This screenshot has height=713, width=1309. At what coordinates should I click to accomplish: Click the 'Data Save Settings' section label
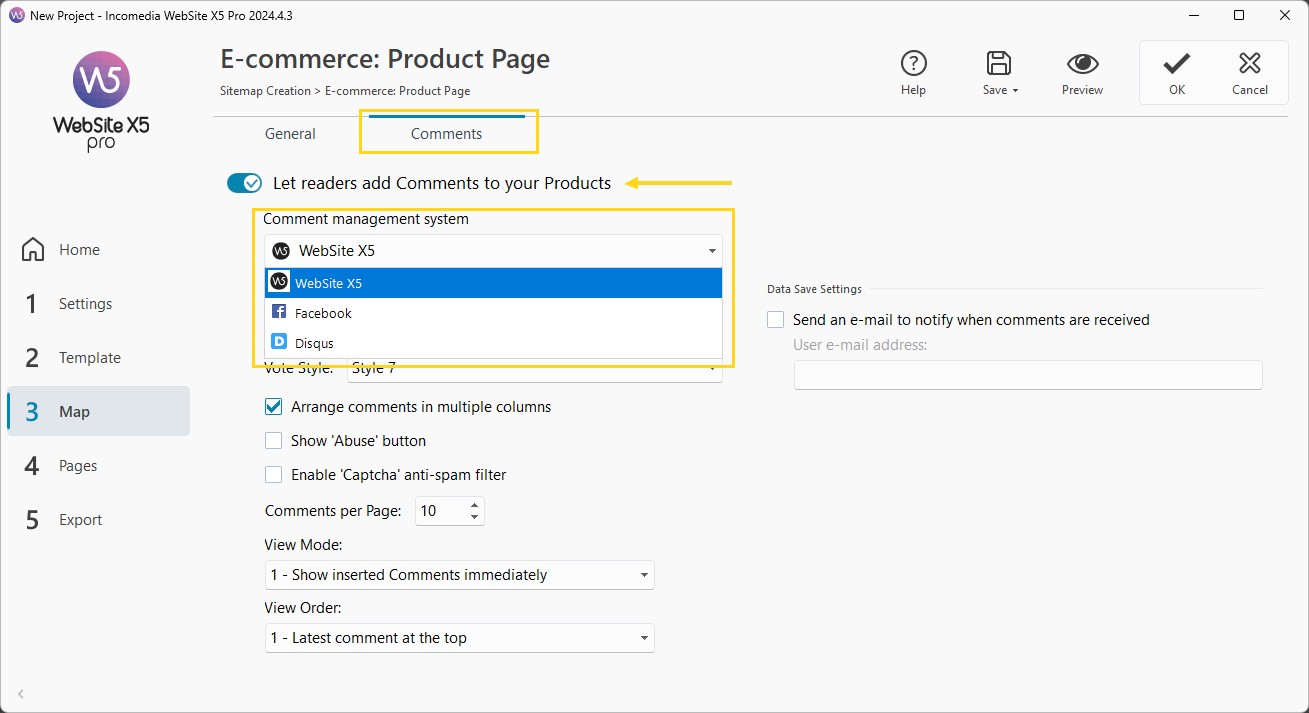click(814, 289)
